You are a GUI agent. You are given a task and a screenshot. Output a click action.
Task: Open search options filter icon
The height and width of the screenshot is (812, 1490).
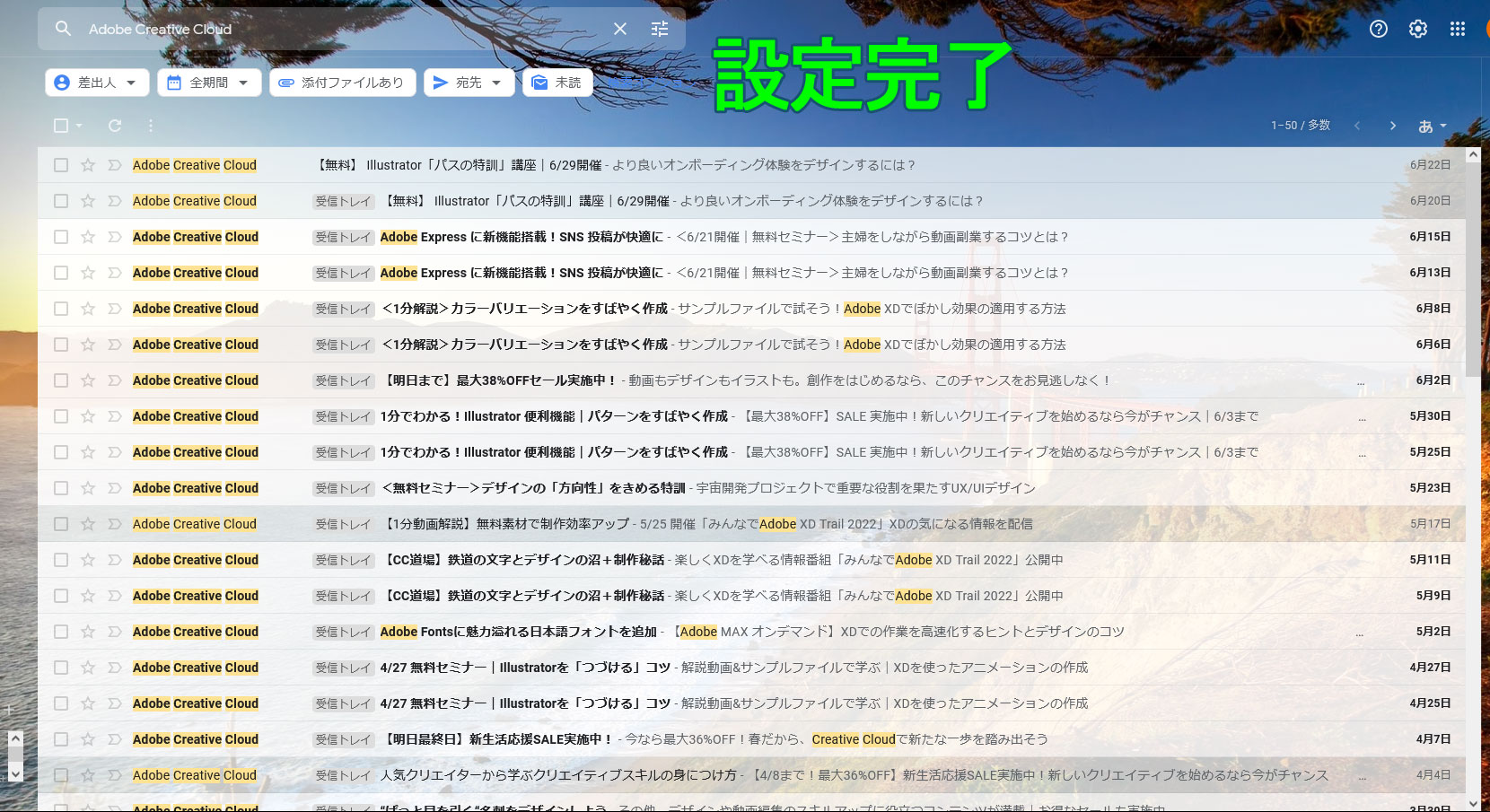click(x=660, y=29)
